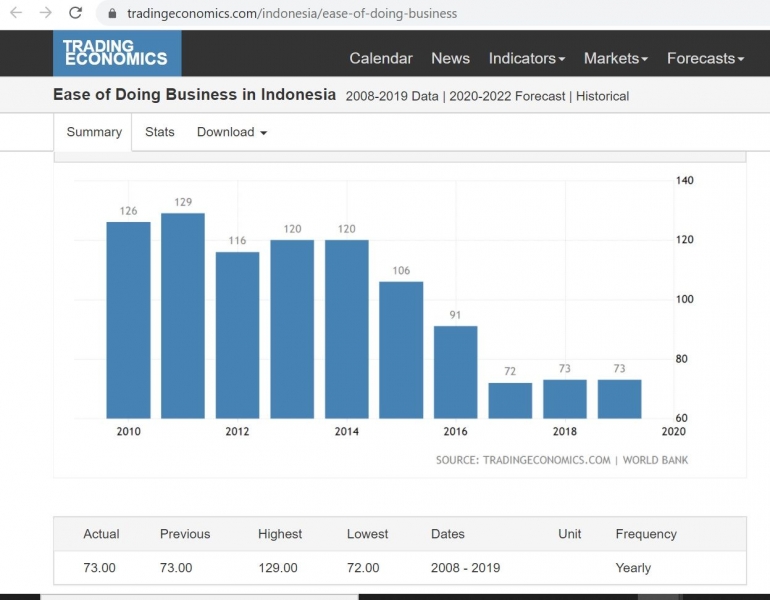
Task: Click the Lowest value 72.00
Action: click(x=363, y=568)
